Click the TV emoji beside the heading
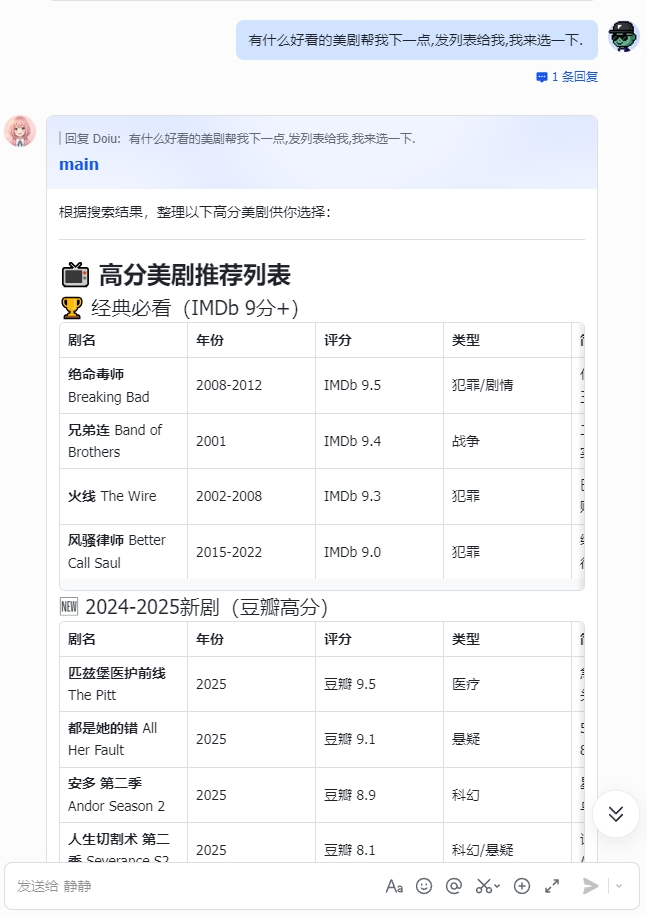 point(75,275)
